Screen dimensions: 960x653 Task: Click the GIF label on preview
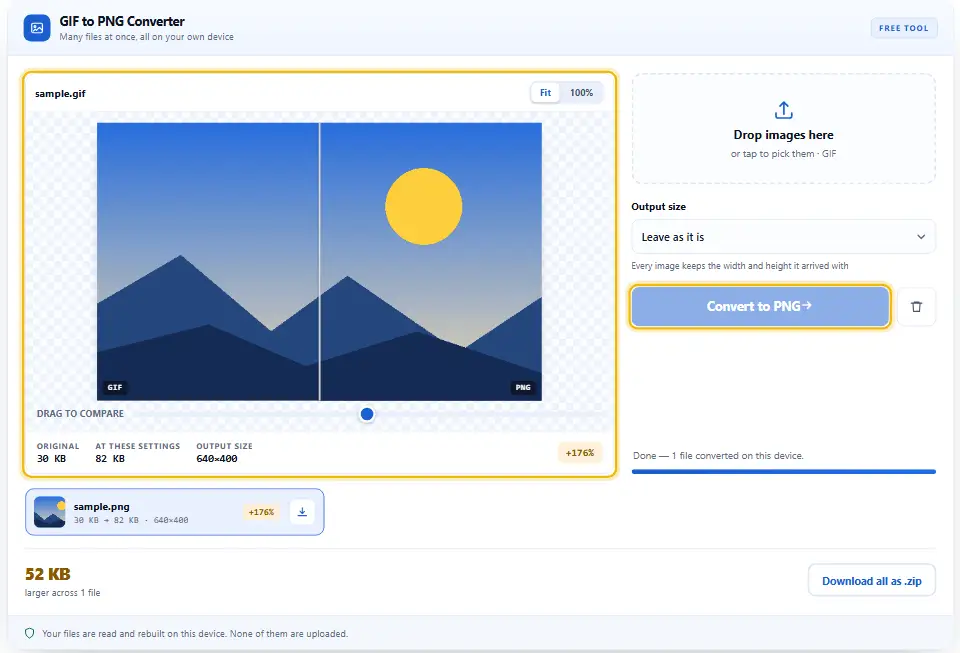(114, 387)
